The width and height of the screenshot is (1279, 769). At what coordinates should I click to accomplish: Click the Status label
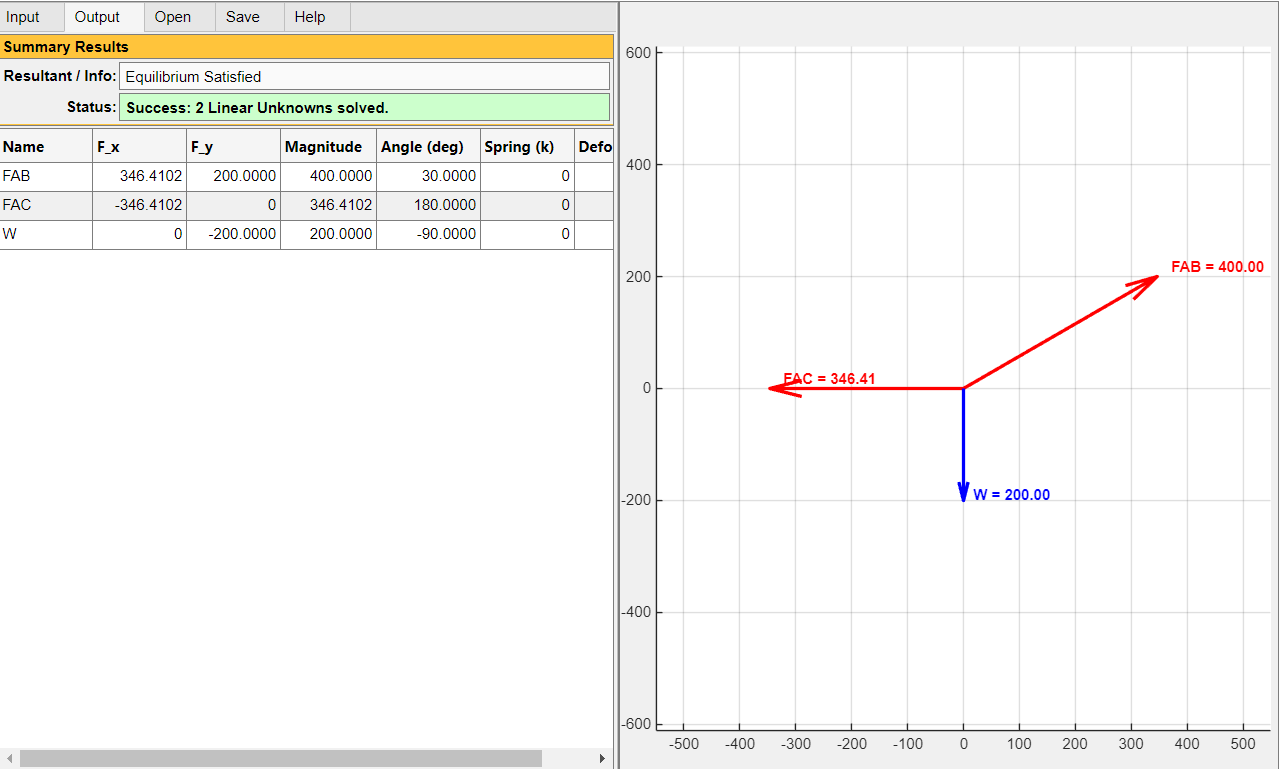pos(92,107)
